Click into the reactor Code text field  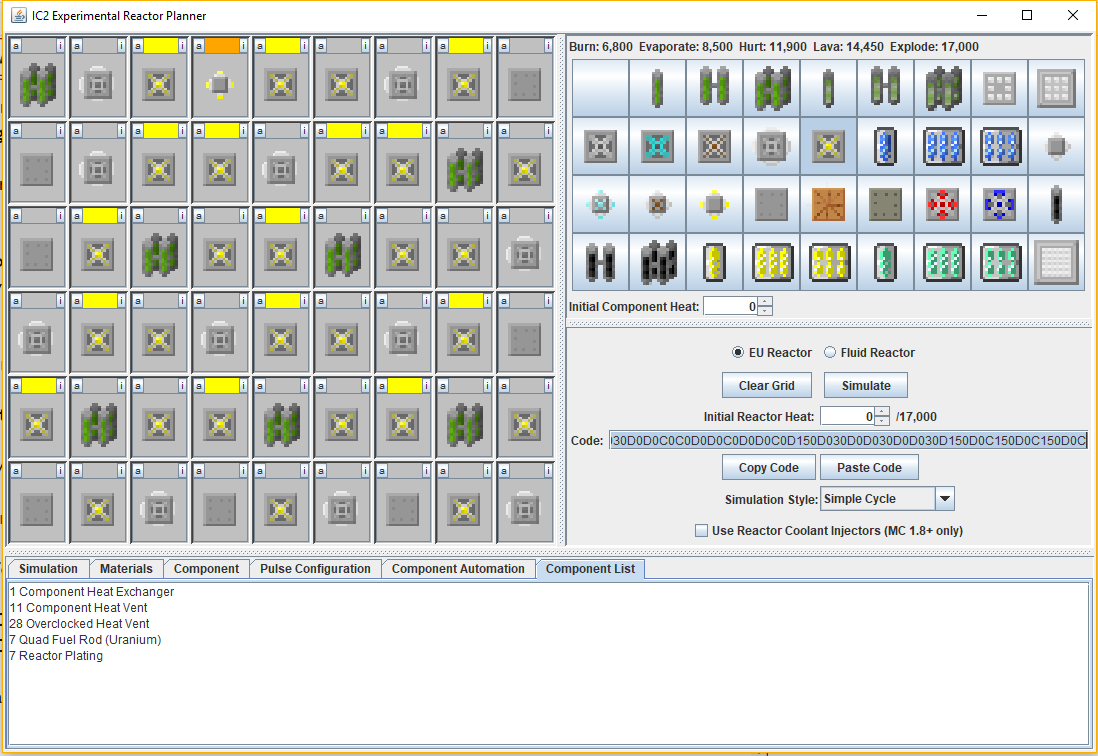[848, 440]
